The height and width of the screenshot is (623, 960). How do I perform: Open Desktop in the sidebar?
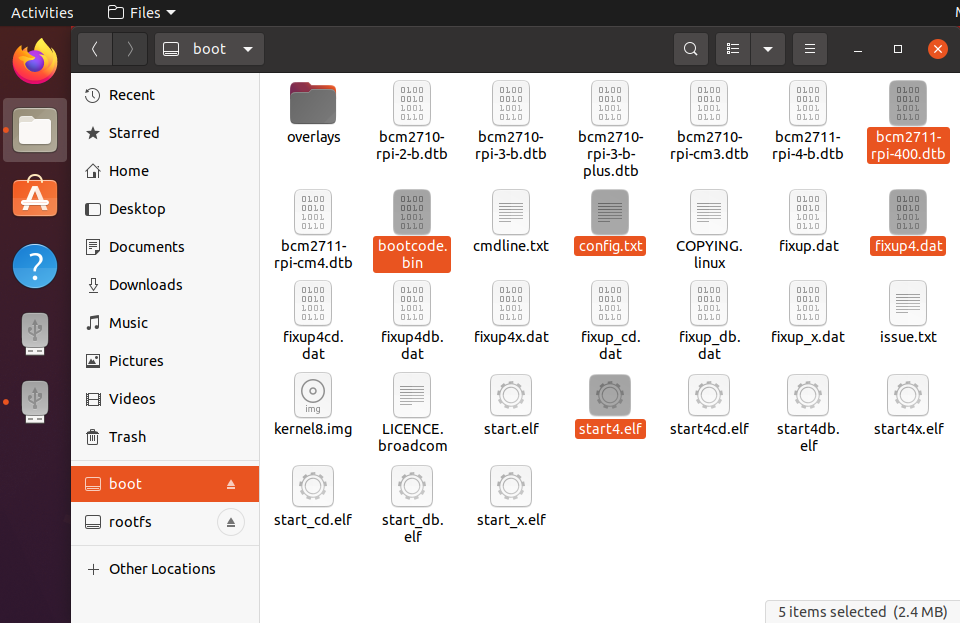click(165, 209)
